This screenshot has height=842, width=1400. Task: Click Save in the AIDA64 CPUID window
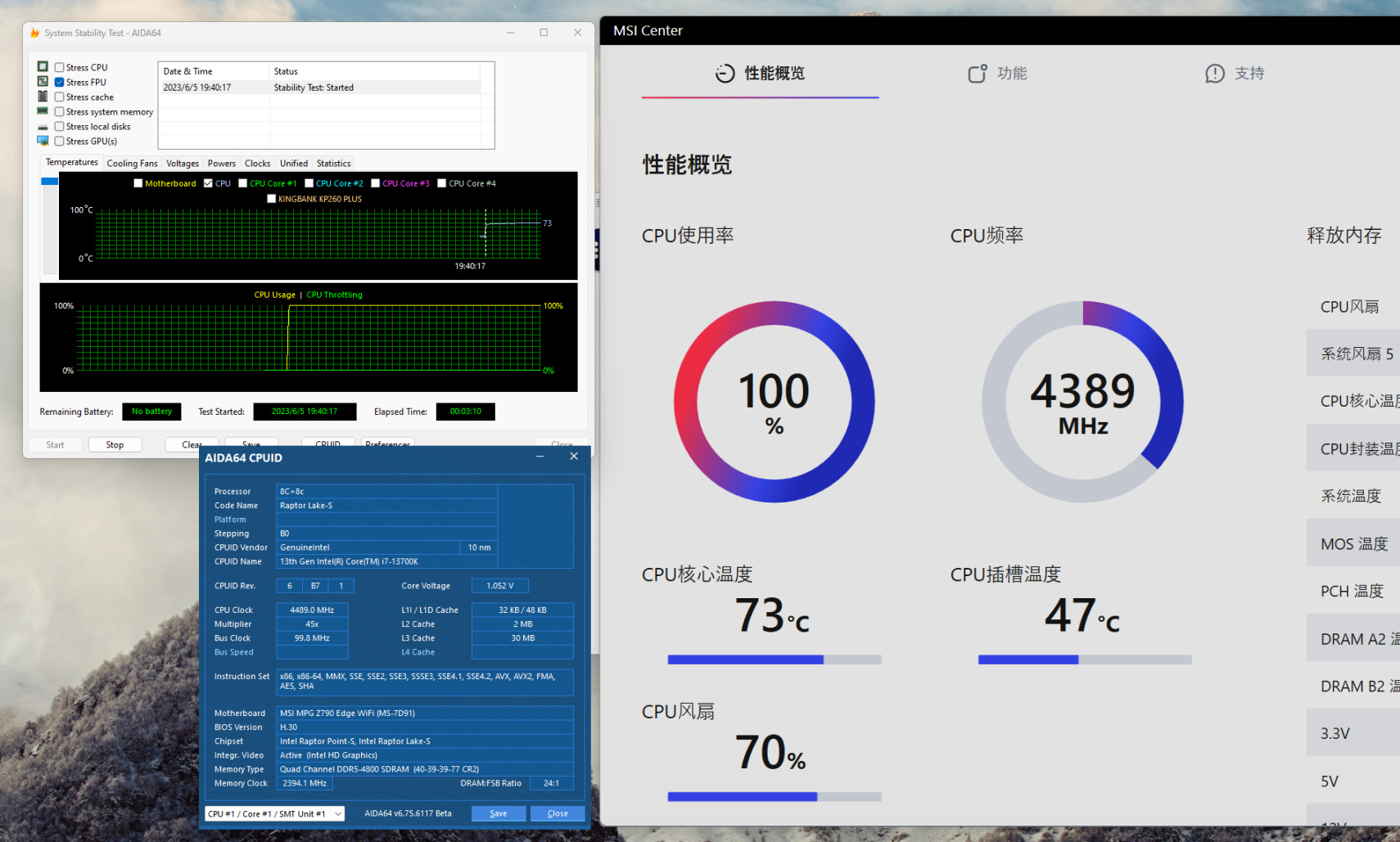point(499,813)
